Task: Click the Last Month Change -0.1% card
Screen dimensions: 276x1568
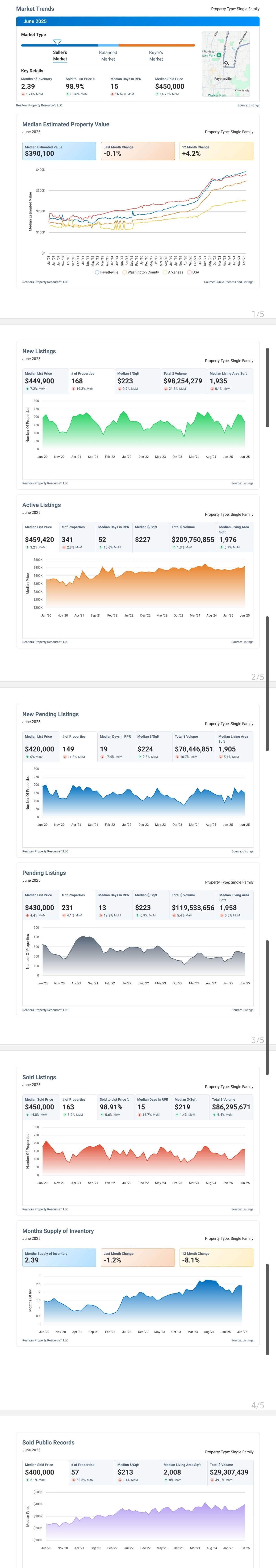Action: point(138,151)
